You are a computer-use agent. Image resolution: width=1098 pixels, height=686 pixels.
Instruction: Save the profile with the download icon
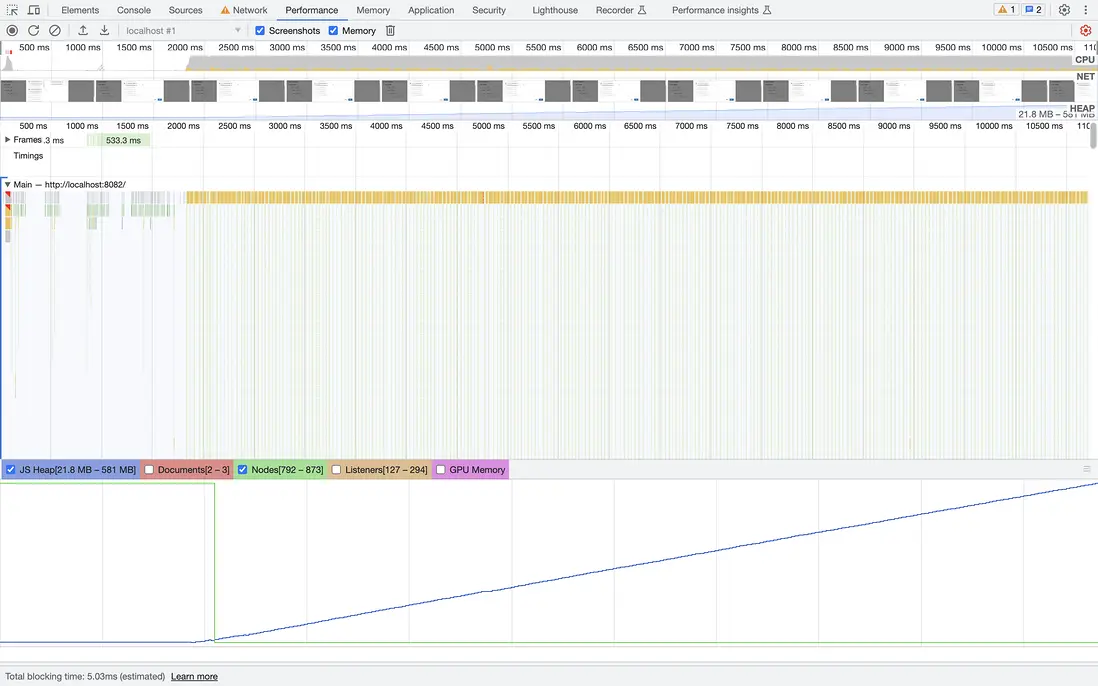(x=104, y=30)
